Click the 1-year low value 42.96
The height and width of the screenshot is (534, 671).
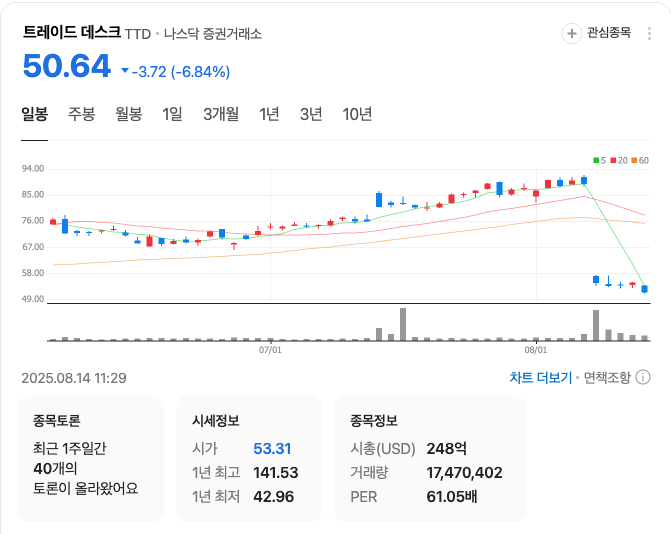(x=273, y=496)
